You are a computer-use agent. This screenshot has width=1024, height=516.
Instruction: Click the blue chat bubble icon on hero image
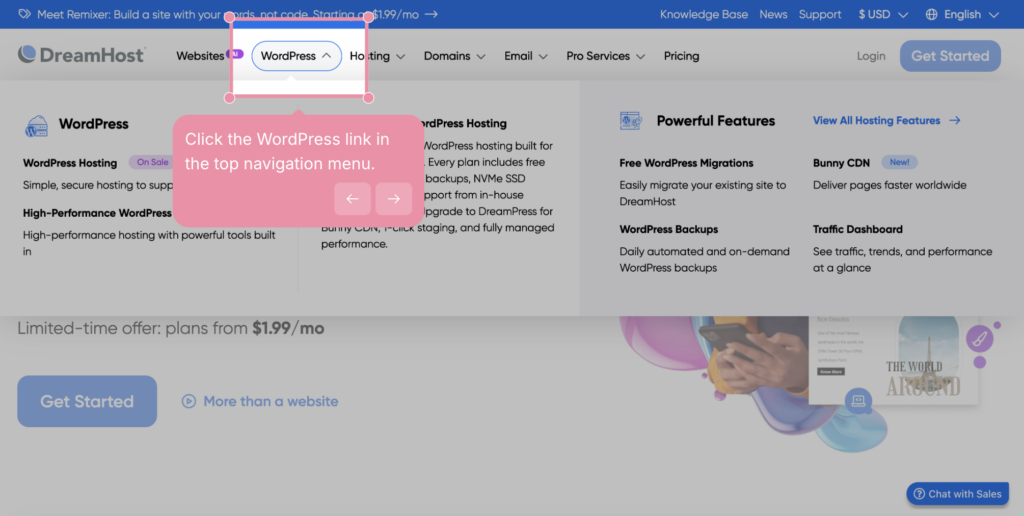click(x=858, y=400)
